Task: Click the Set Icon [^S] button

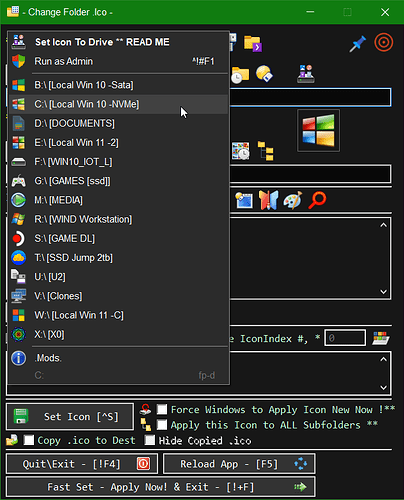Action: pos(70,417)
